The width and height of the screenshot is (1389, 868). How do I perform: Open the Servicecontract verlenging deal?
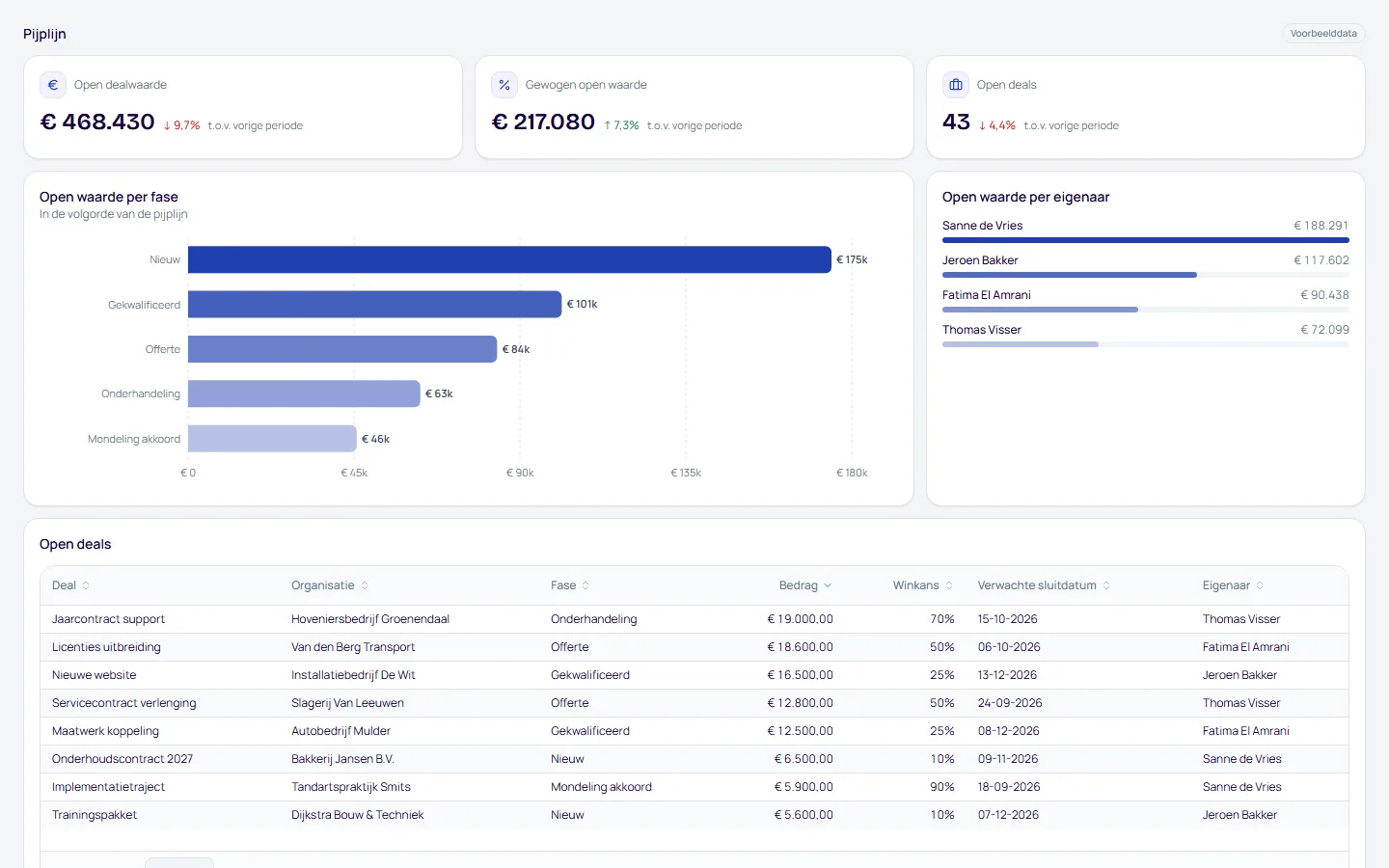pos(123,703)
